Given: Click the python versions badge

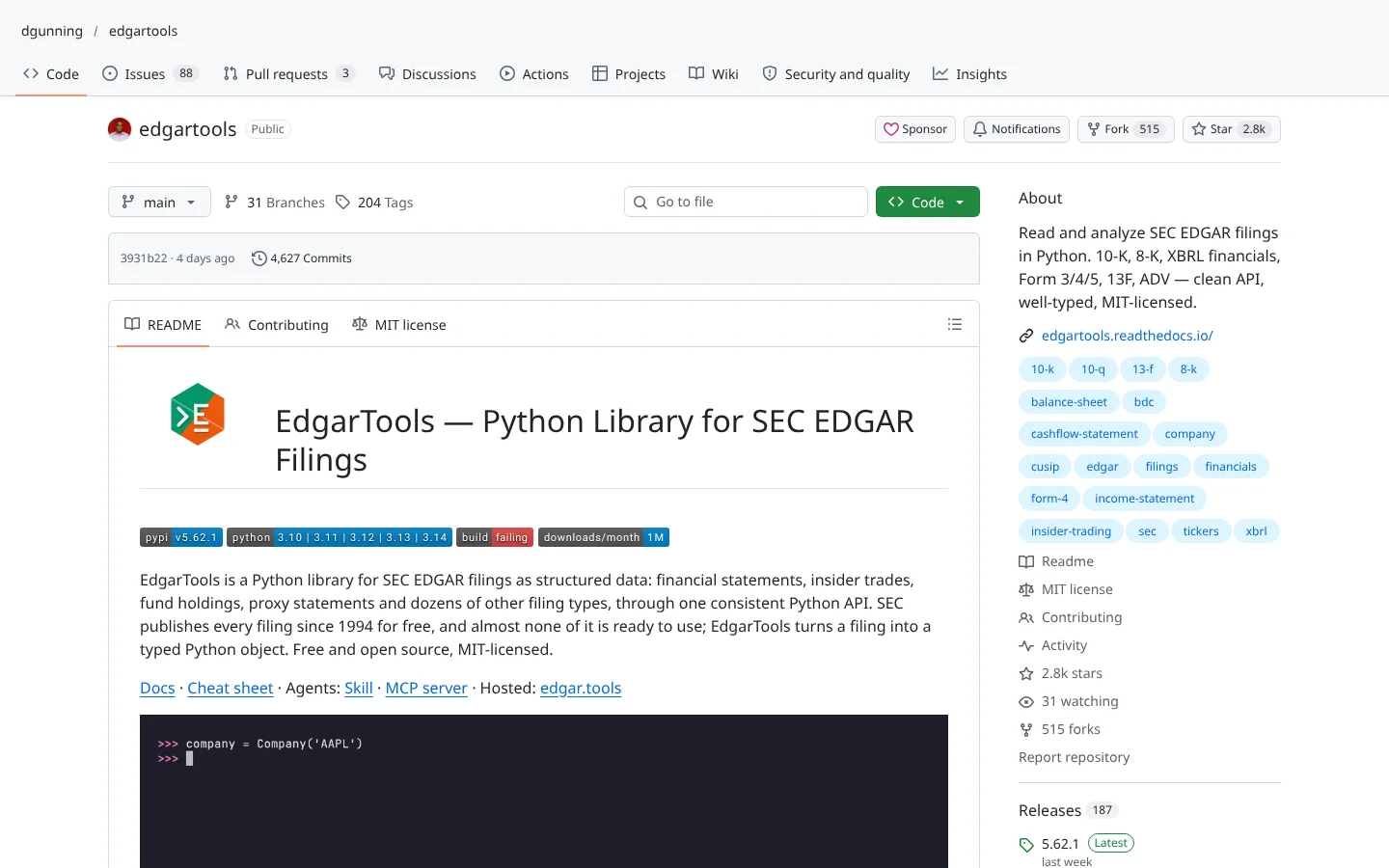Looking at the screenshot, I should 340,537.
